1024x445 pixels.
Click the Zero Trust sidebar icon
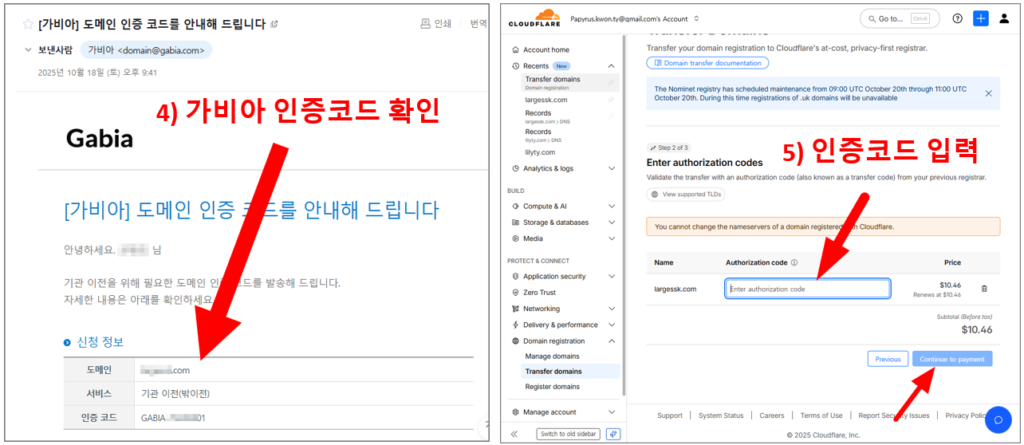click(516, 293)
